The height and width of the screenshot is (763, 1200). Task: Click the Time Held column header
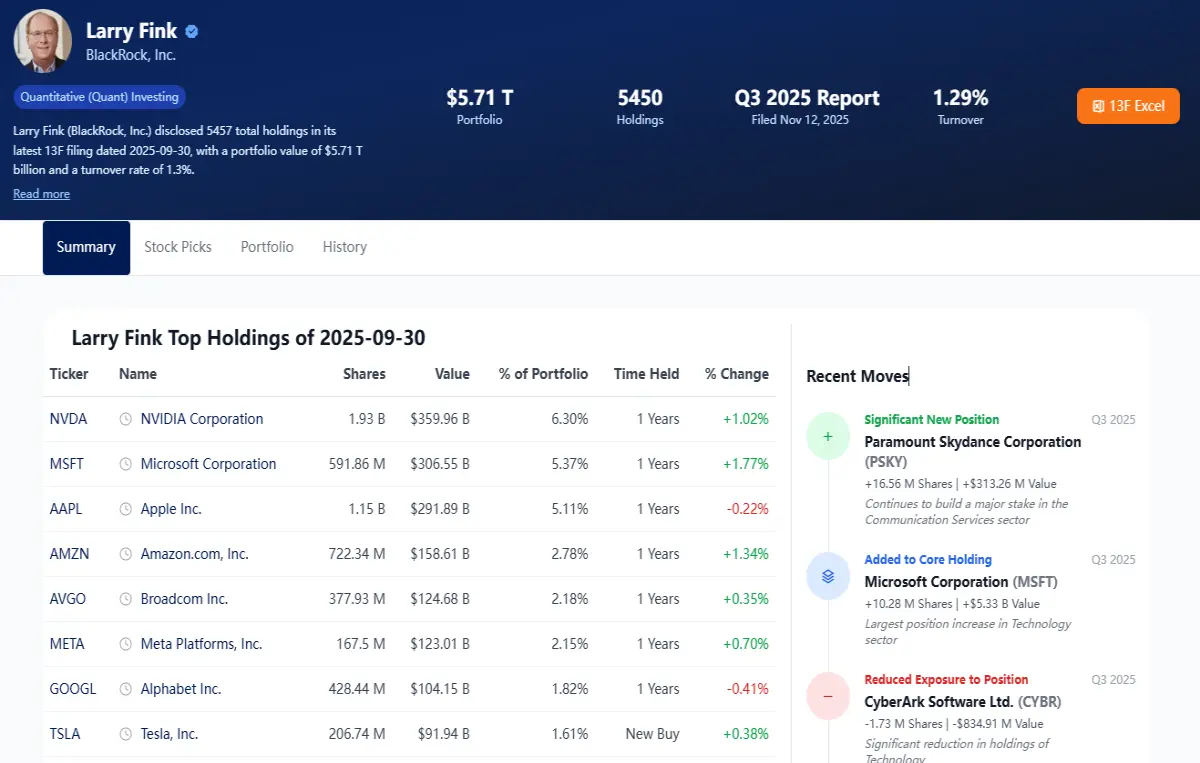[647, 374]
